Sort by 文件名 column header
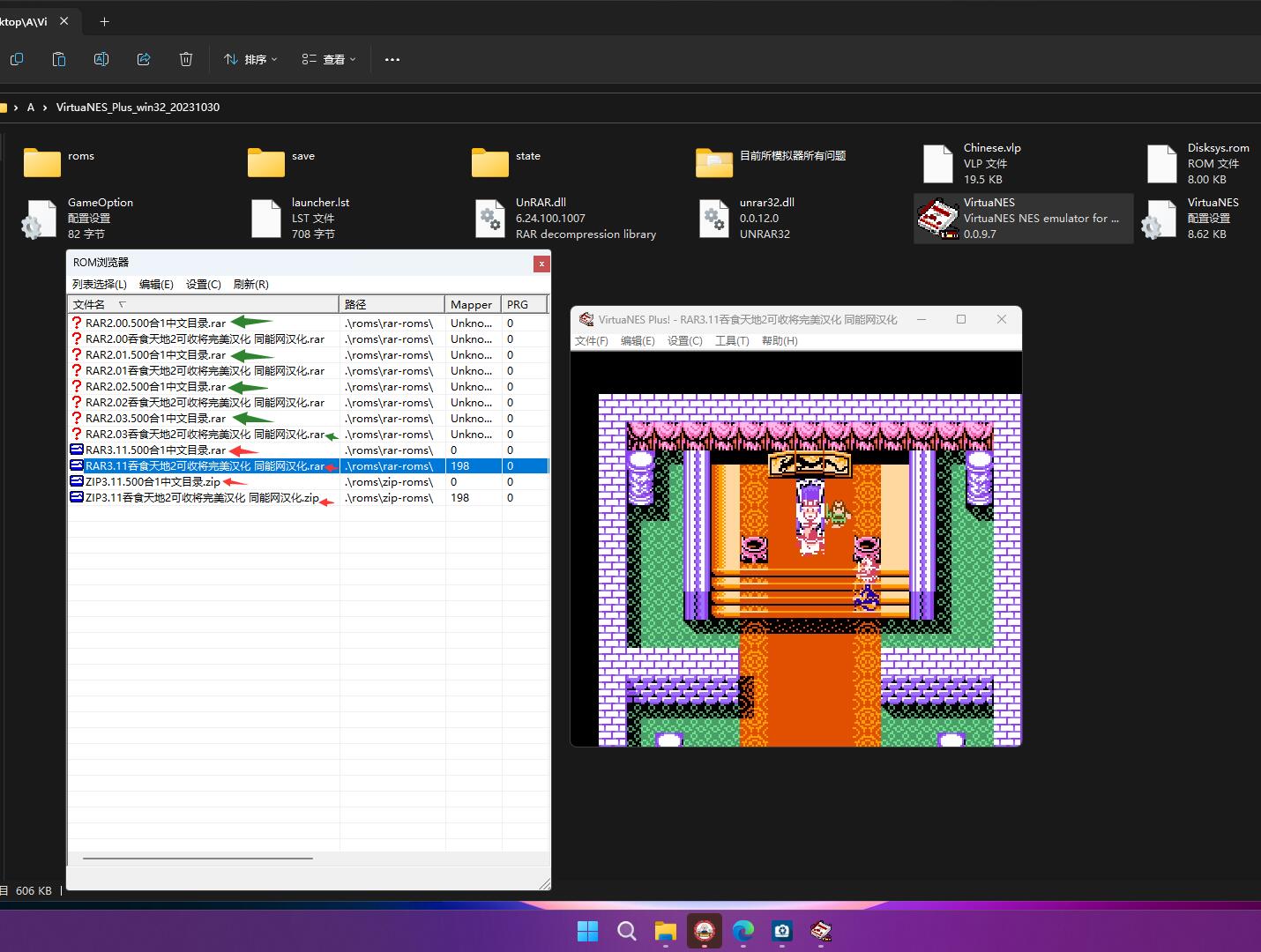 [204, 304]
